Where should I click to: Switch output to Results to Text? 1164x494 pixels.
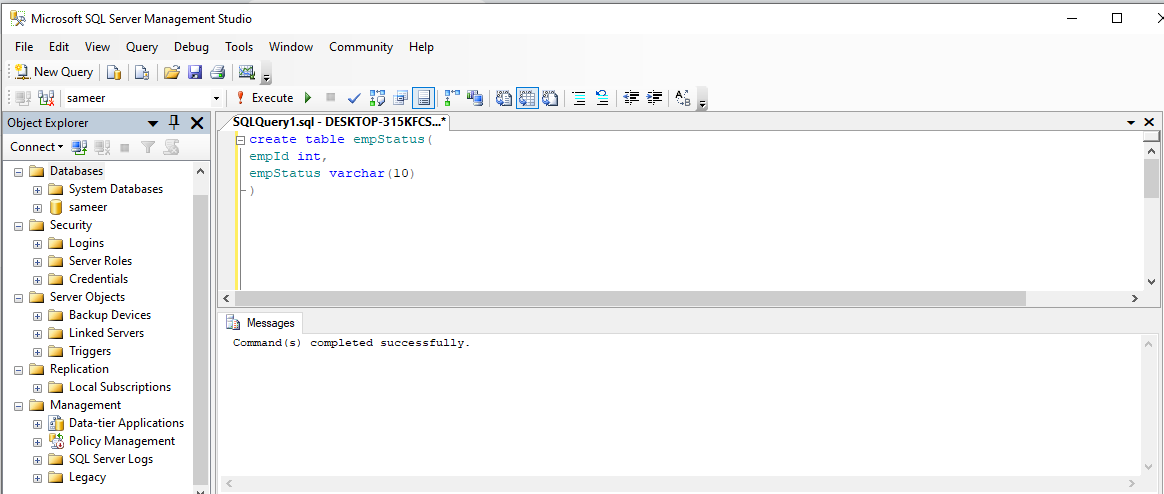tap(504, 97)
